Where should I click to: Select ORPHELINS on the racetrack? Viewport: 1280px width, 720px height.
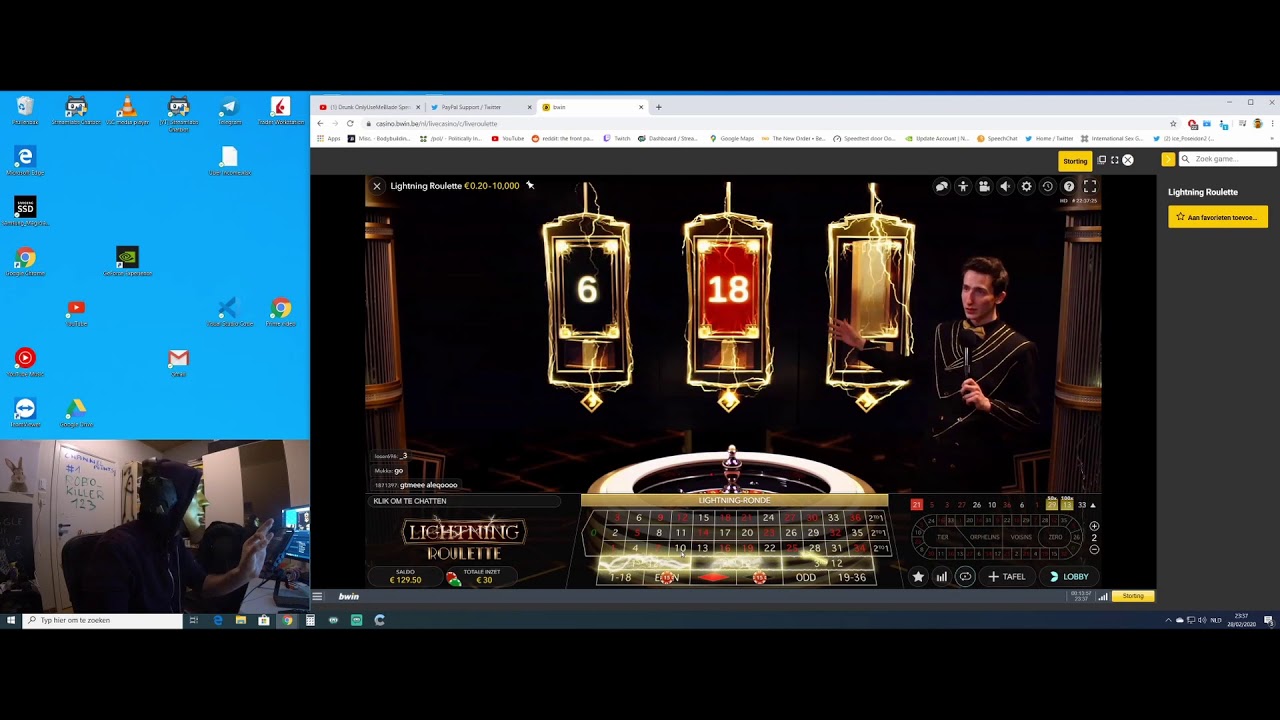[x=984, y=537]
